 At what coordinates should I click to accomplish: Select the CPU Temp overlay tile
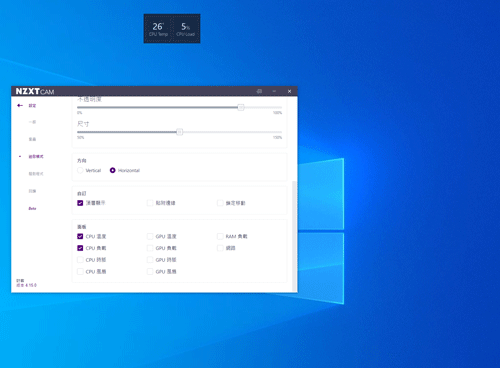point(158,29)
